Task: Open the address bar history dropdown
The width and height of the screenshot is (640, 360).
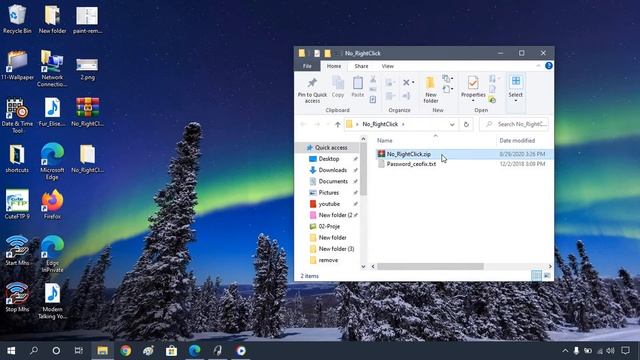Action: point(452,124)
